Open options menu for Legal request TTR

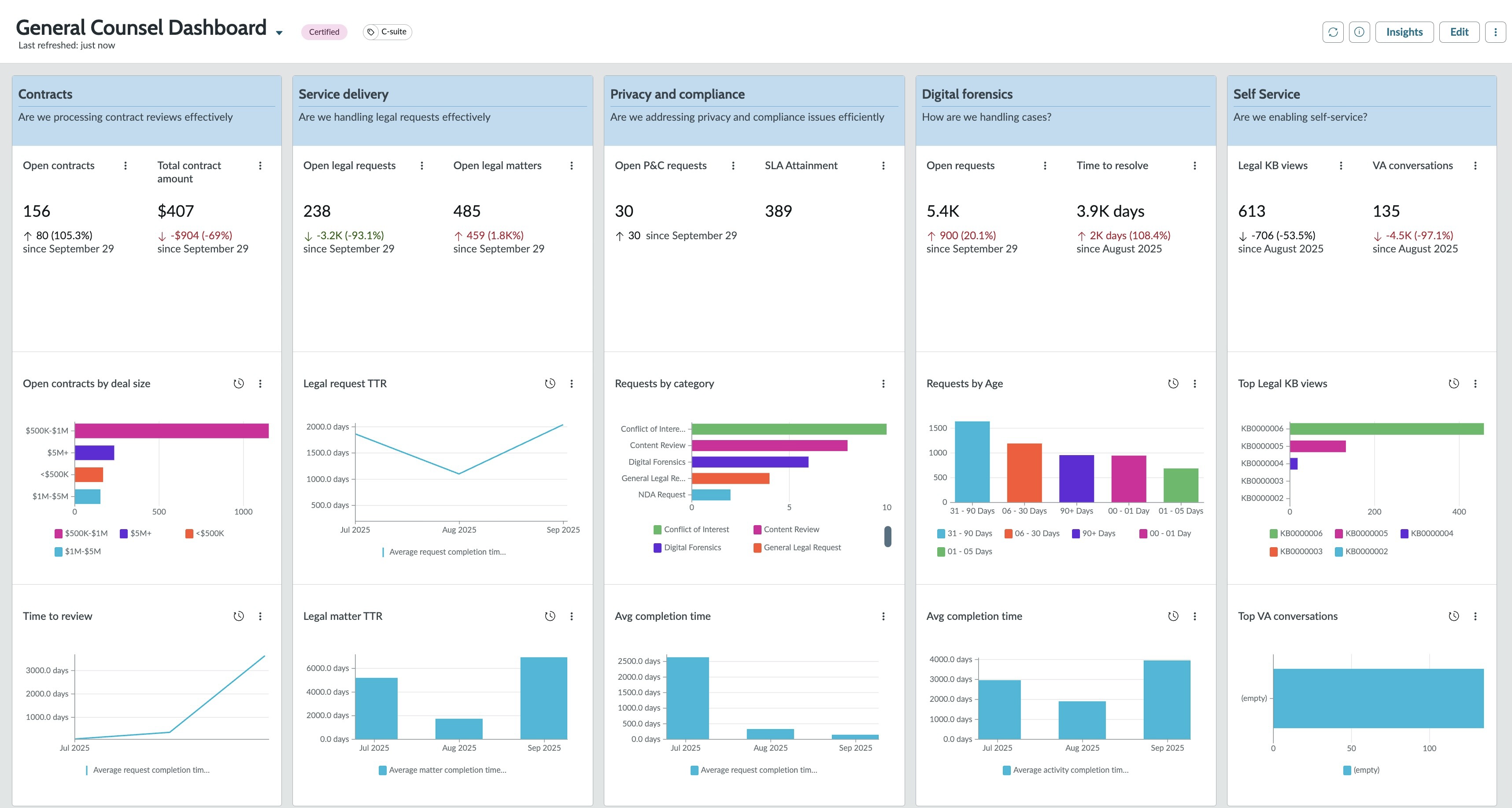point(572,383)
